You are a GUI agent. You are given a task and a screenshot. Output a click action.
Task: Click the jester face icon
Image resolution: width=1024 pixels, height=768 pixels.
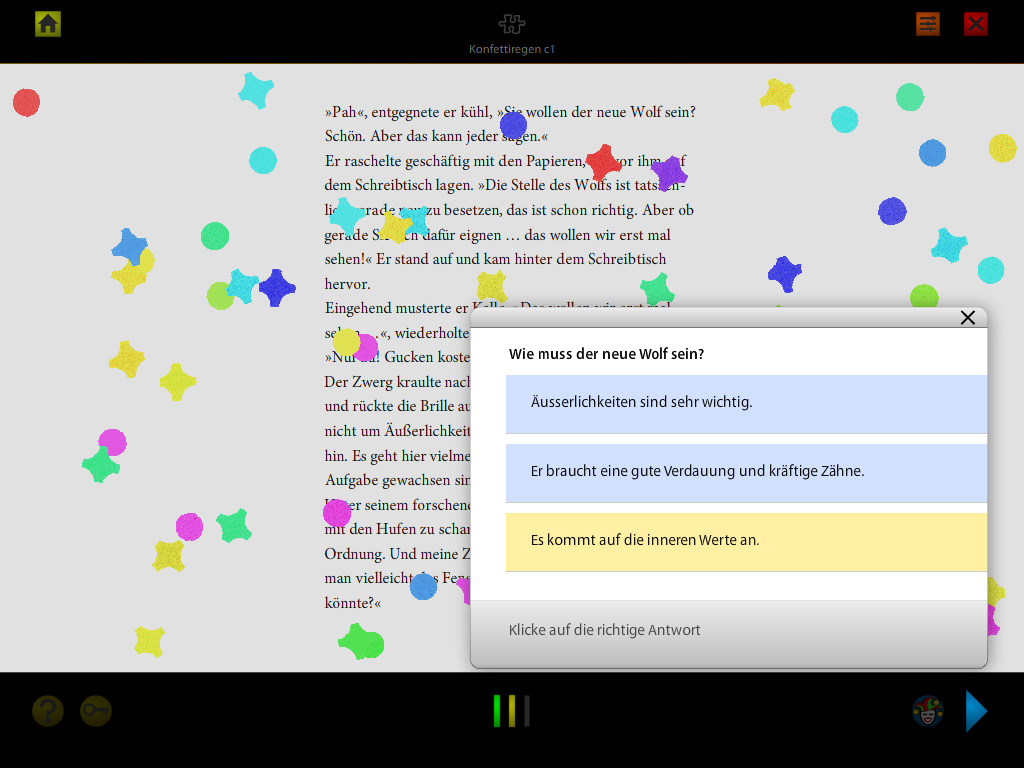(x=928, y=711)
